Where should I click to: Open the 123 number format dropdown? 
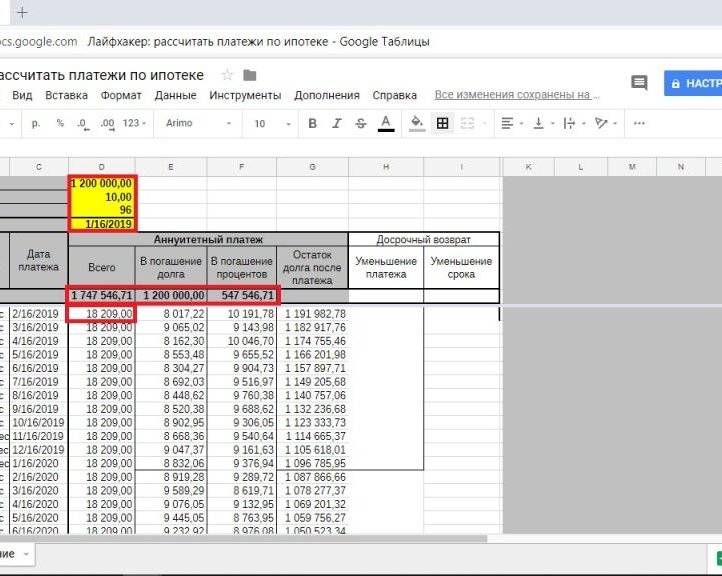(x=134, y=123)
